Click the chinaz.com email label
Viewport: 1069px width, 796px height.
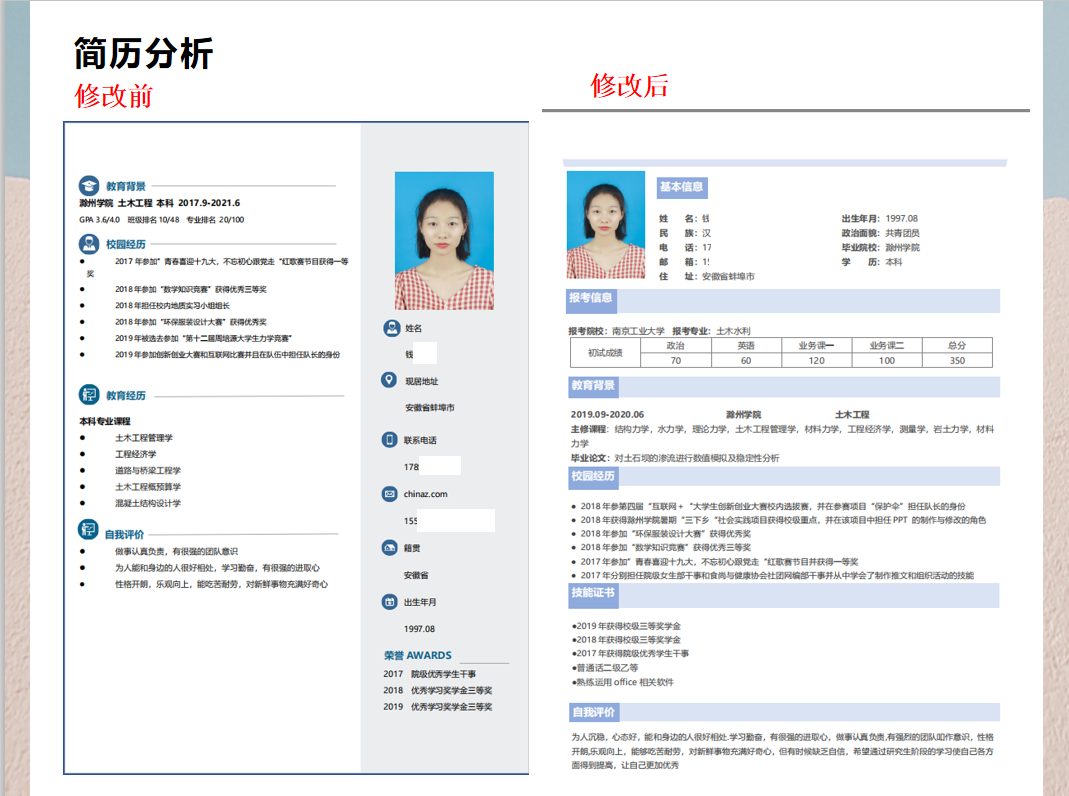tap(425, 494)
